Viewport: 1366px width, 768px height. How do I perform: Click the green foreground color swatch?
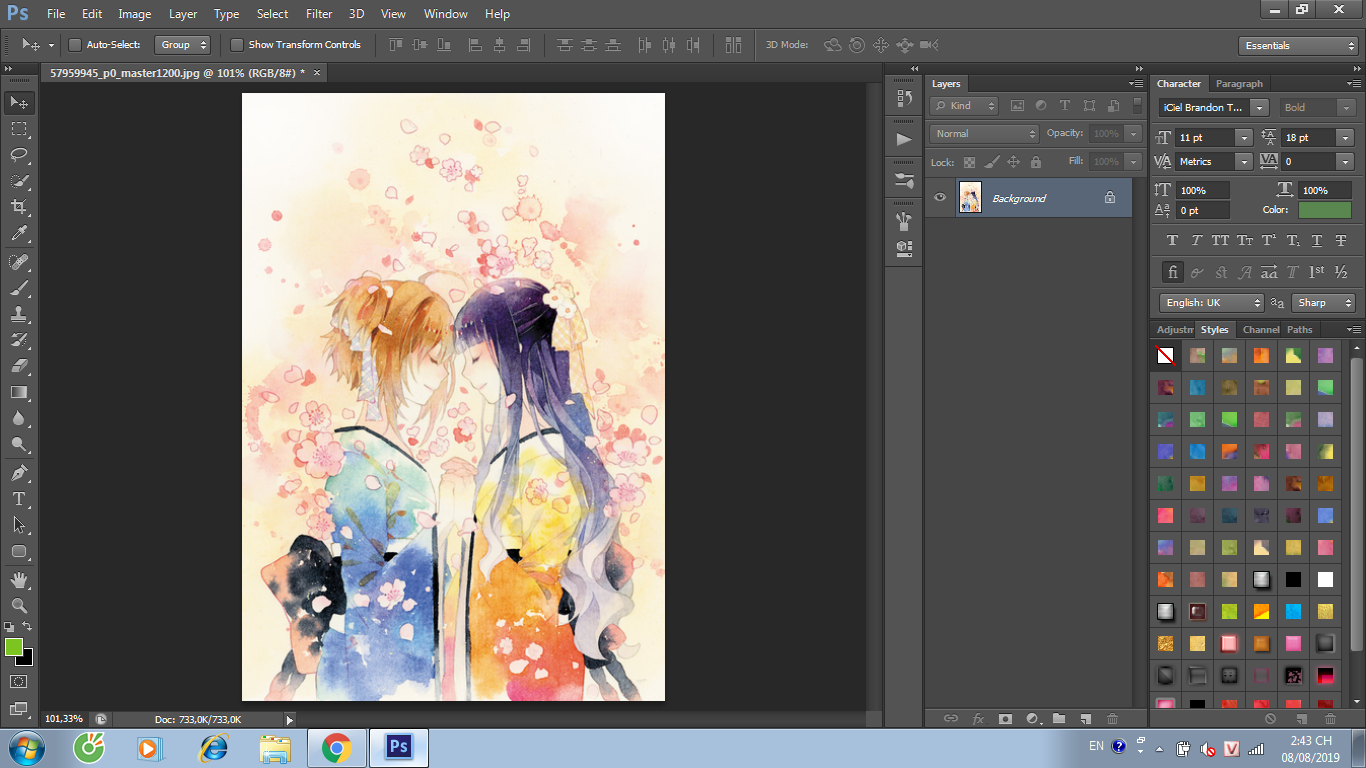coord(14,647)
